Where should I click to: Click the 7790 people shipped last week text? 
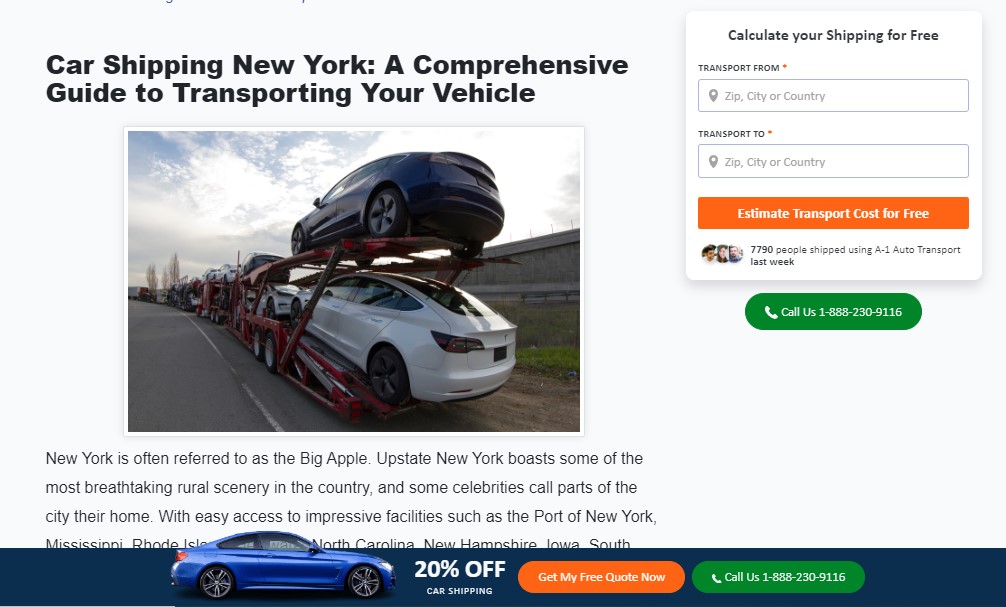[x=855, y=255]
